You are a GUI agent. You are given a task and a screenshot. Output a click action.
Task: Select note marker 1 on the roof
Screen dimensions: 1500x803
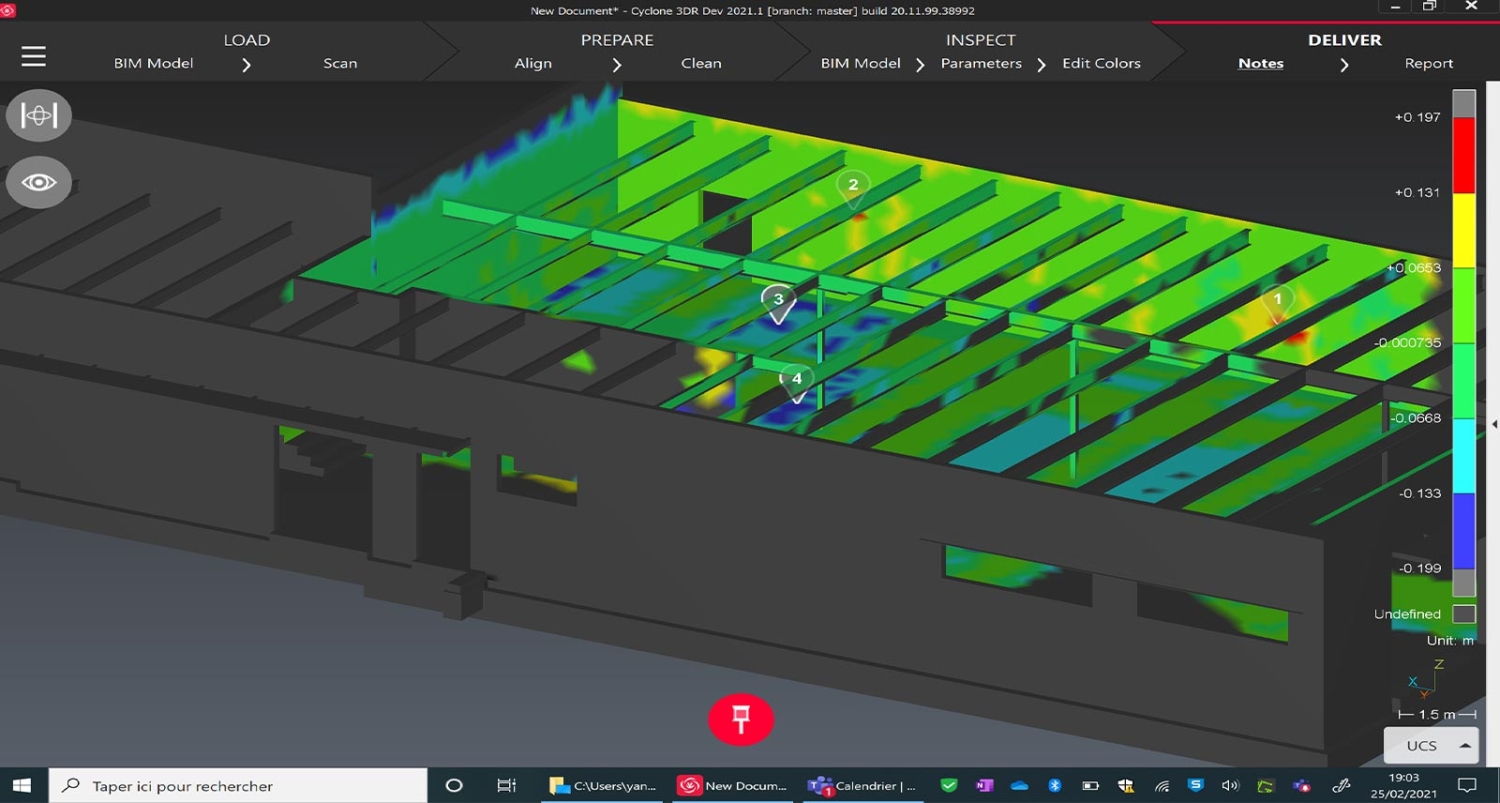coord(1277,300)
